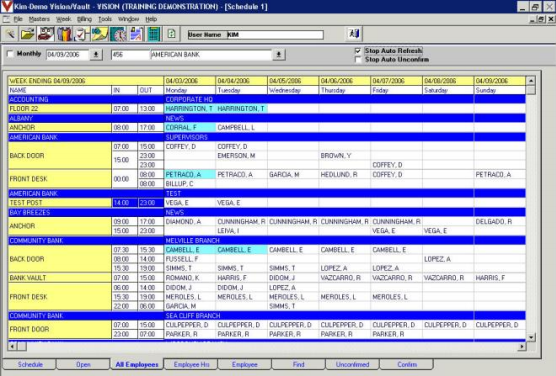Click the exit door icon
This screenshot has height=376, width=556.
(354, 34)
